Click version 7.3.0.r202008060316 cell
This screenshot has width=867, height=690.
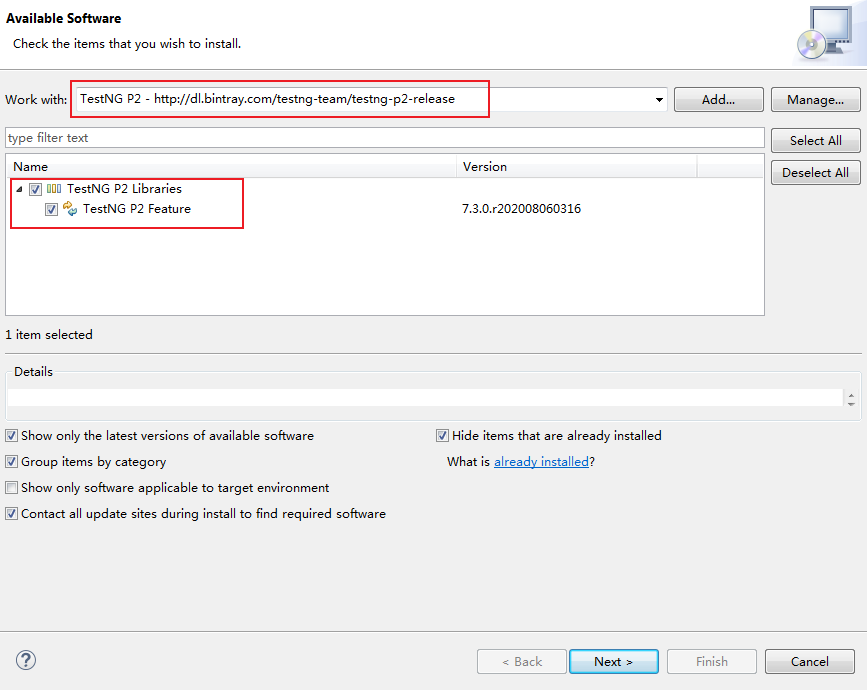[521, 209]
